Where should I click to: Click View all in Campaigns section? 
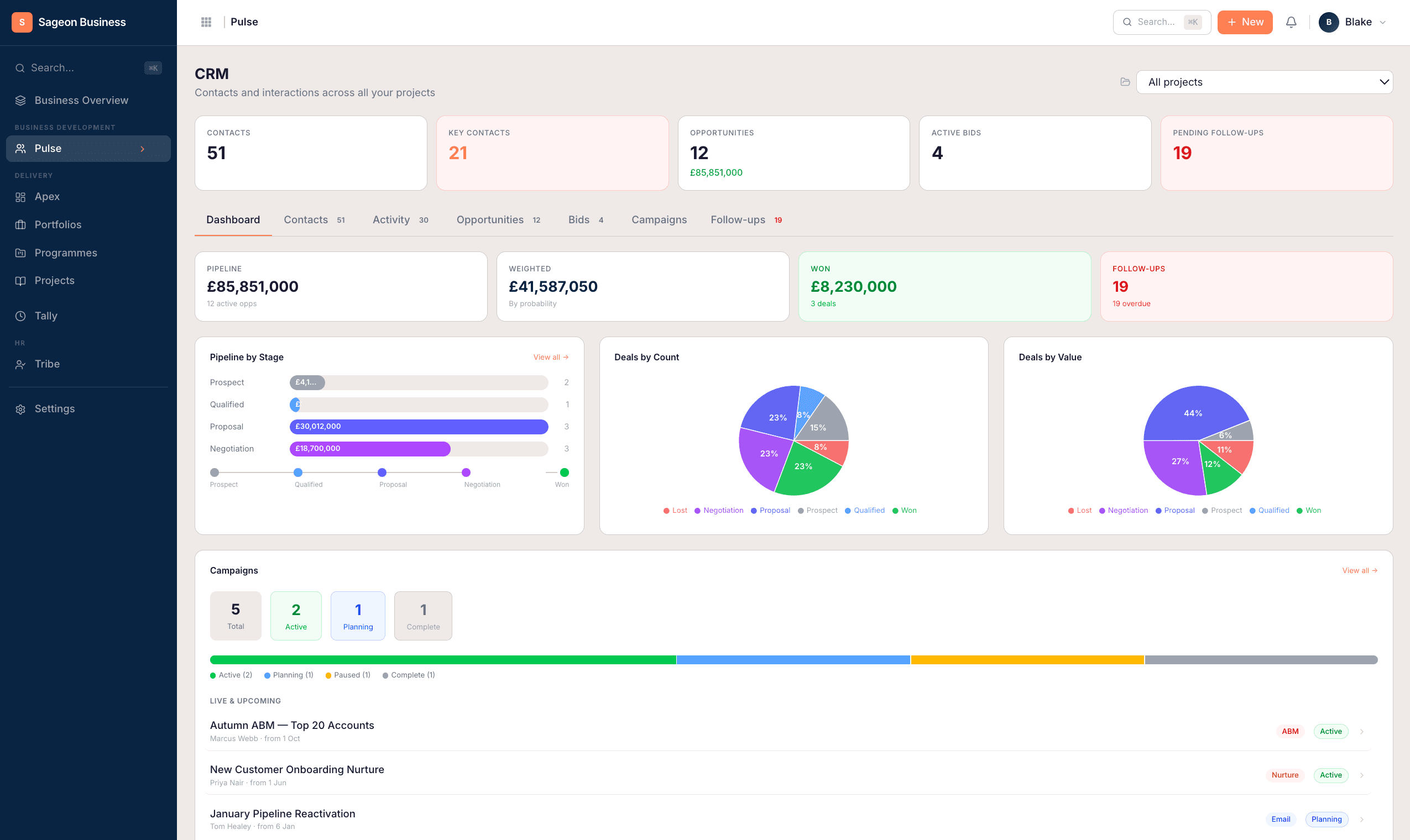coord(1359,570)
